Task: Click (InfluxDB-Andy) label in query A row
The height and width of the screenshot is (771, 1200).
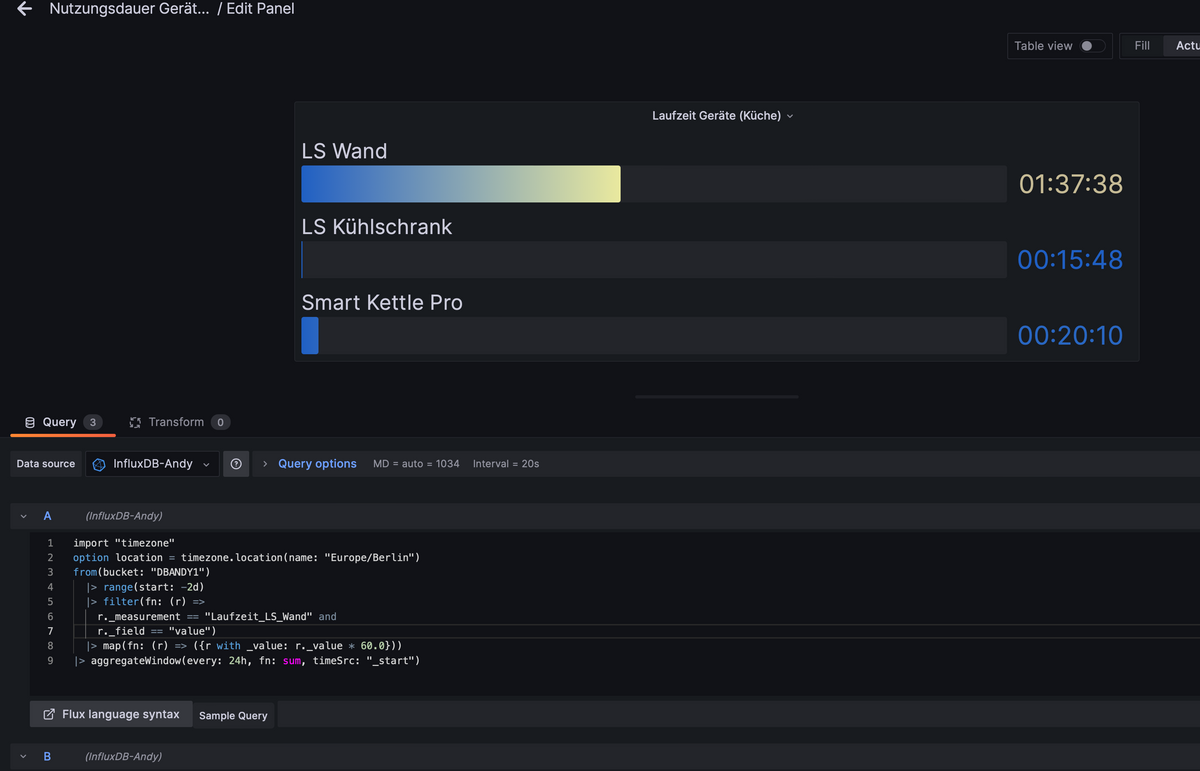Action: coord(124,516)
